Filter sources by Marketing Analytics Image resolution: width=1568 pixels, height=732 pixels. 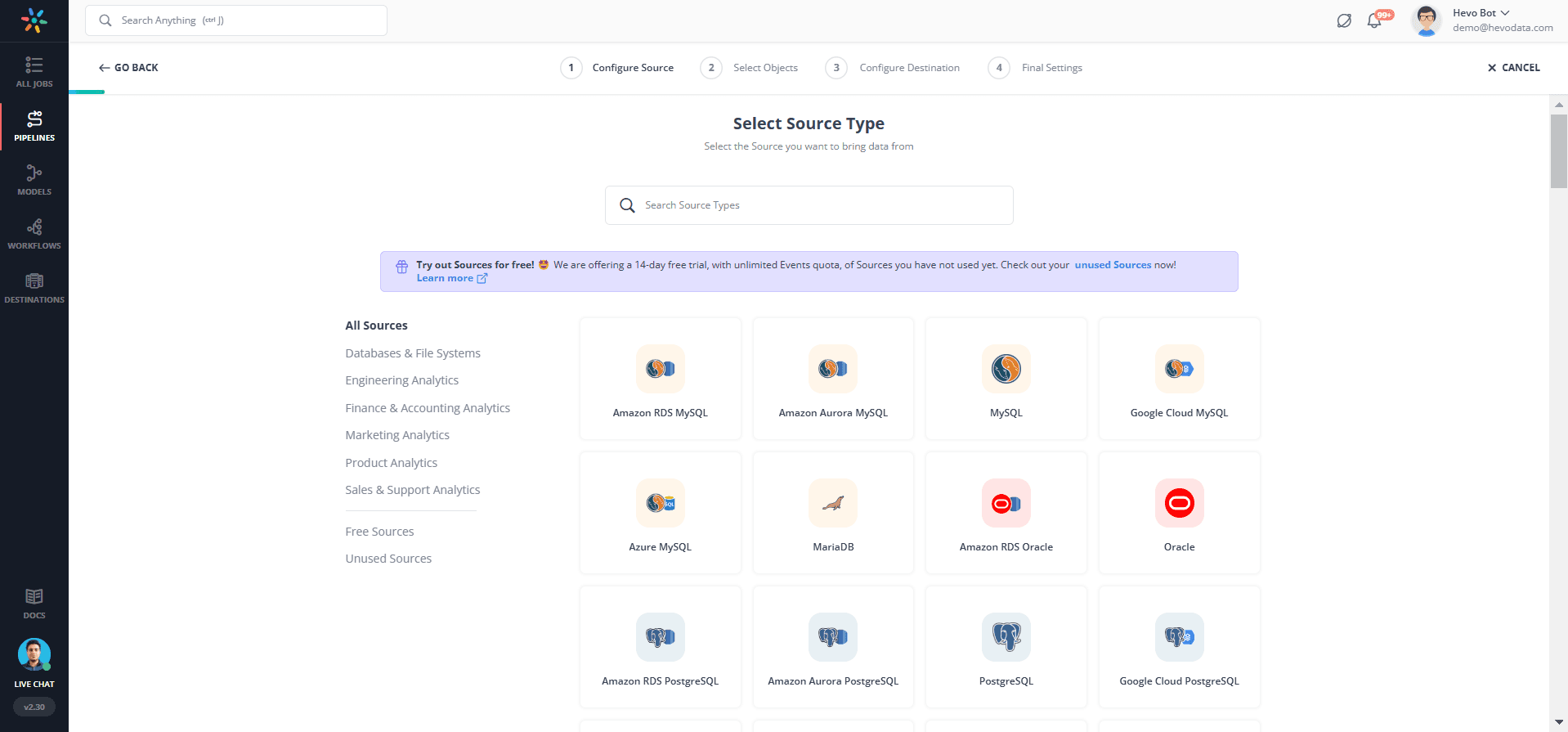coord(396,435)
